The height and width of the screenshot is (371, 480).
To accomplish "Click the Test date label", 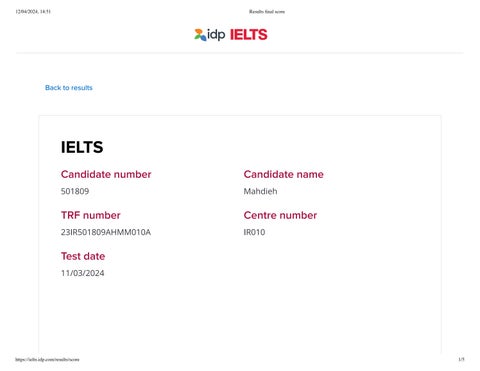I will 83,256.
